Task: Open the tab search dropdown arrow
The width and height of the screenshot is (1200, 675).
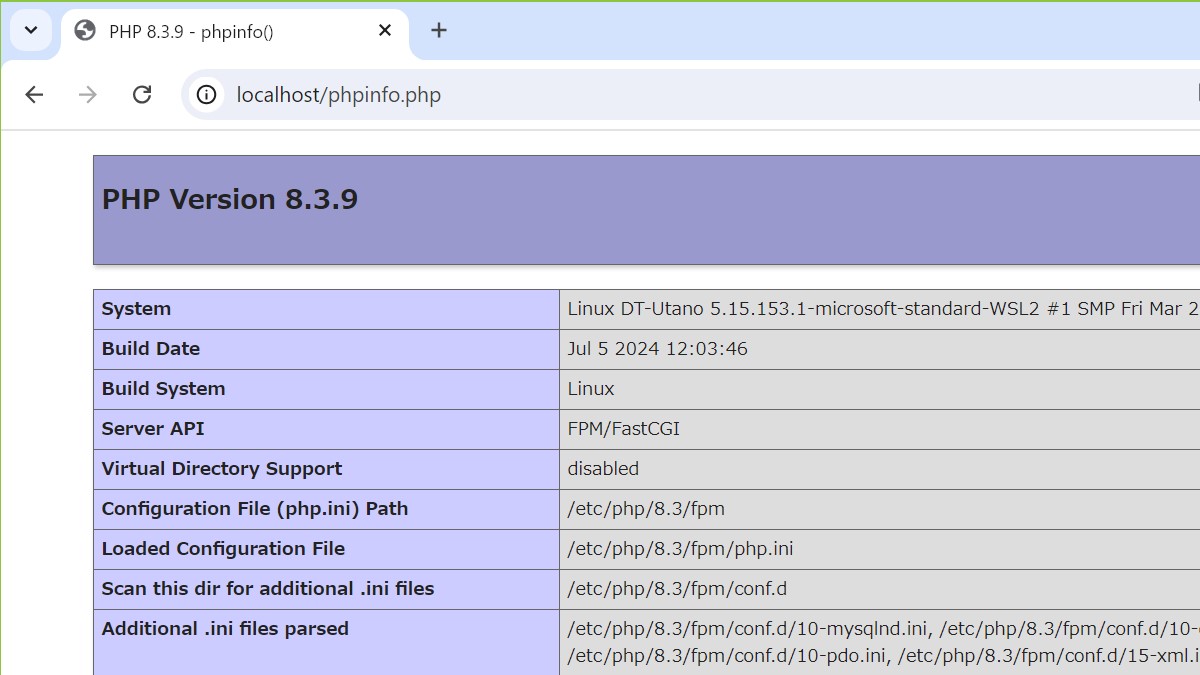Action: click(x=31, y=30)
